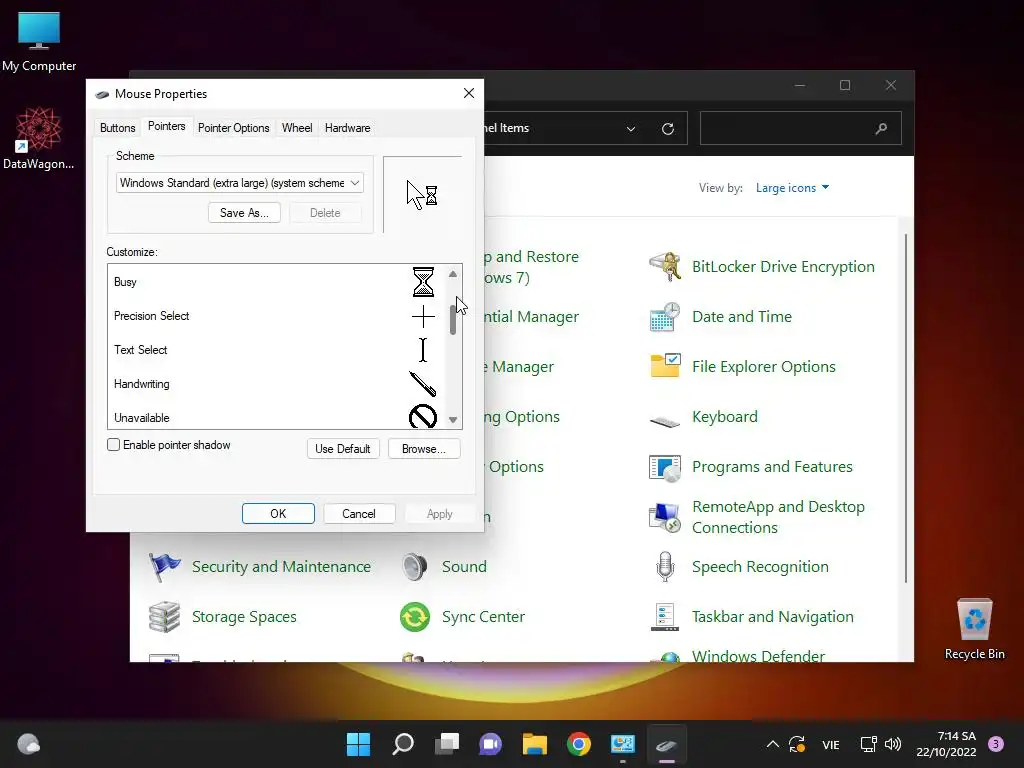Click the Save As... button
This screenshot has height=768, width=1024.
coord(244,213)
